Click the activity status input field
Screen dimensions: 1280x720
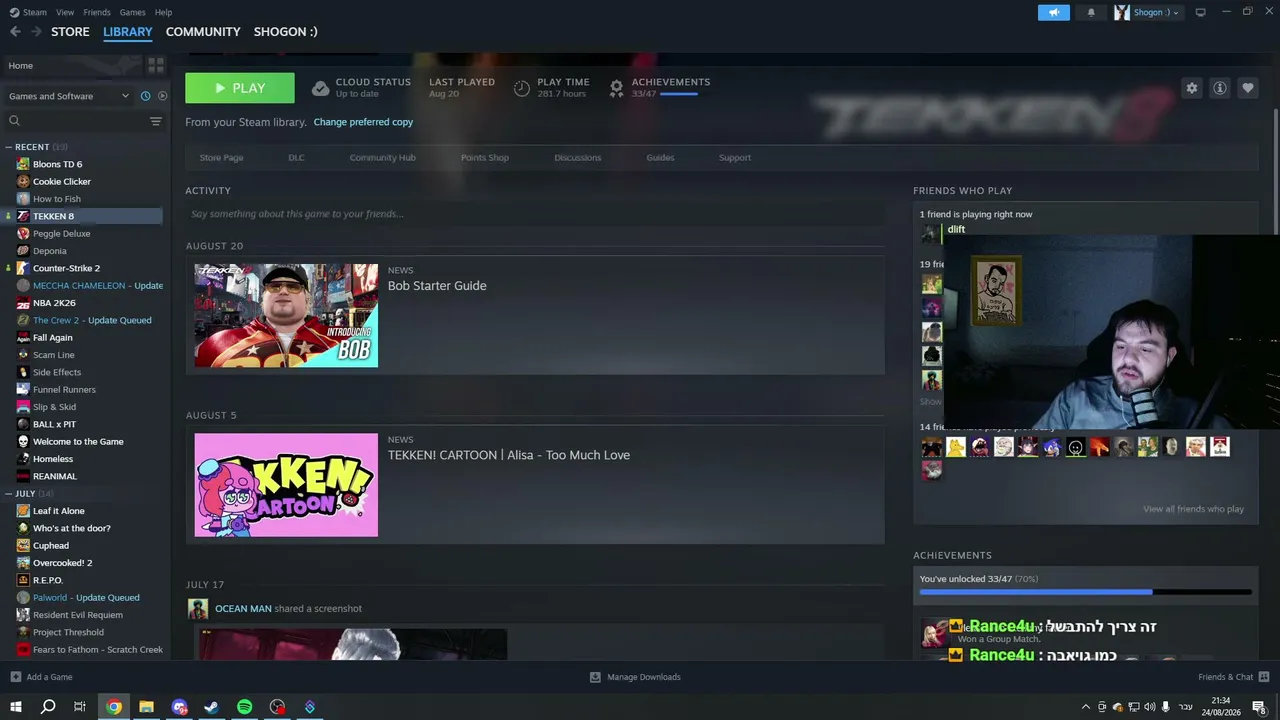[535, 214]
